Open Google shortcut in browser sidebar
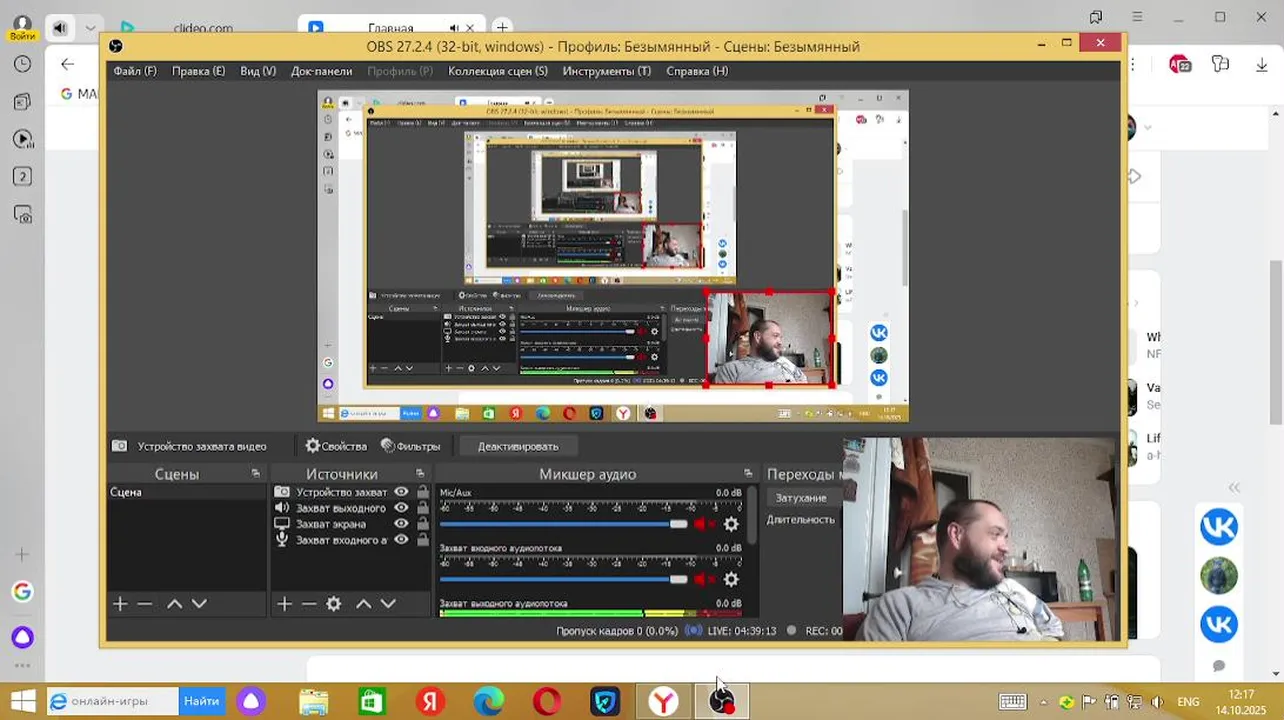The width and height of the screenshot is (1284, 720). pyautogui.click(x=22, y=591)
